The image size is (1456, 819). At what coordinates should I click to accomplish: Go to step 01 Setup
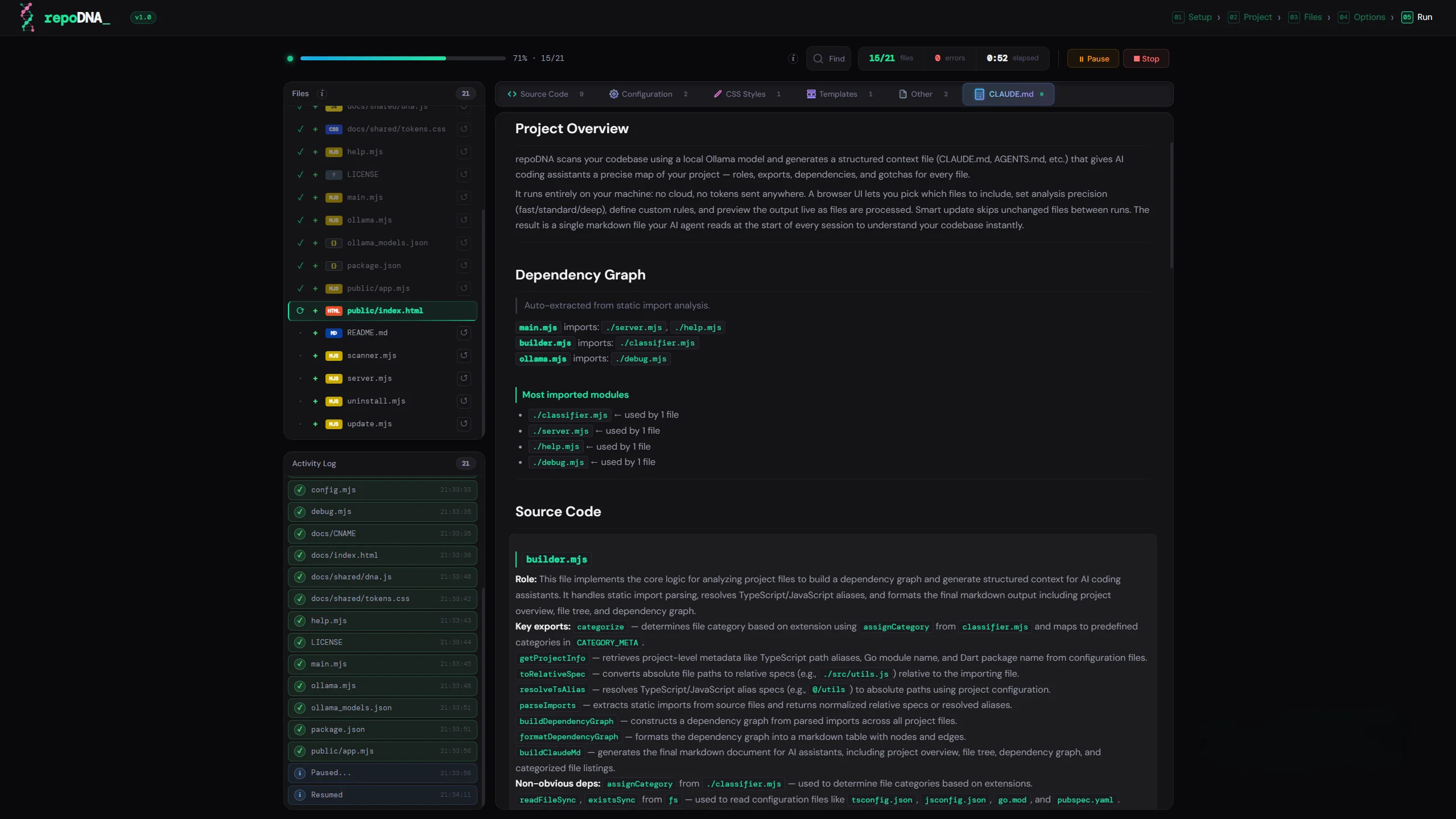(x=1192, y=17)
